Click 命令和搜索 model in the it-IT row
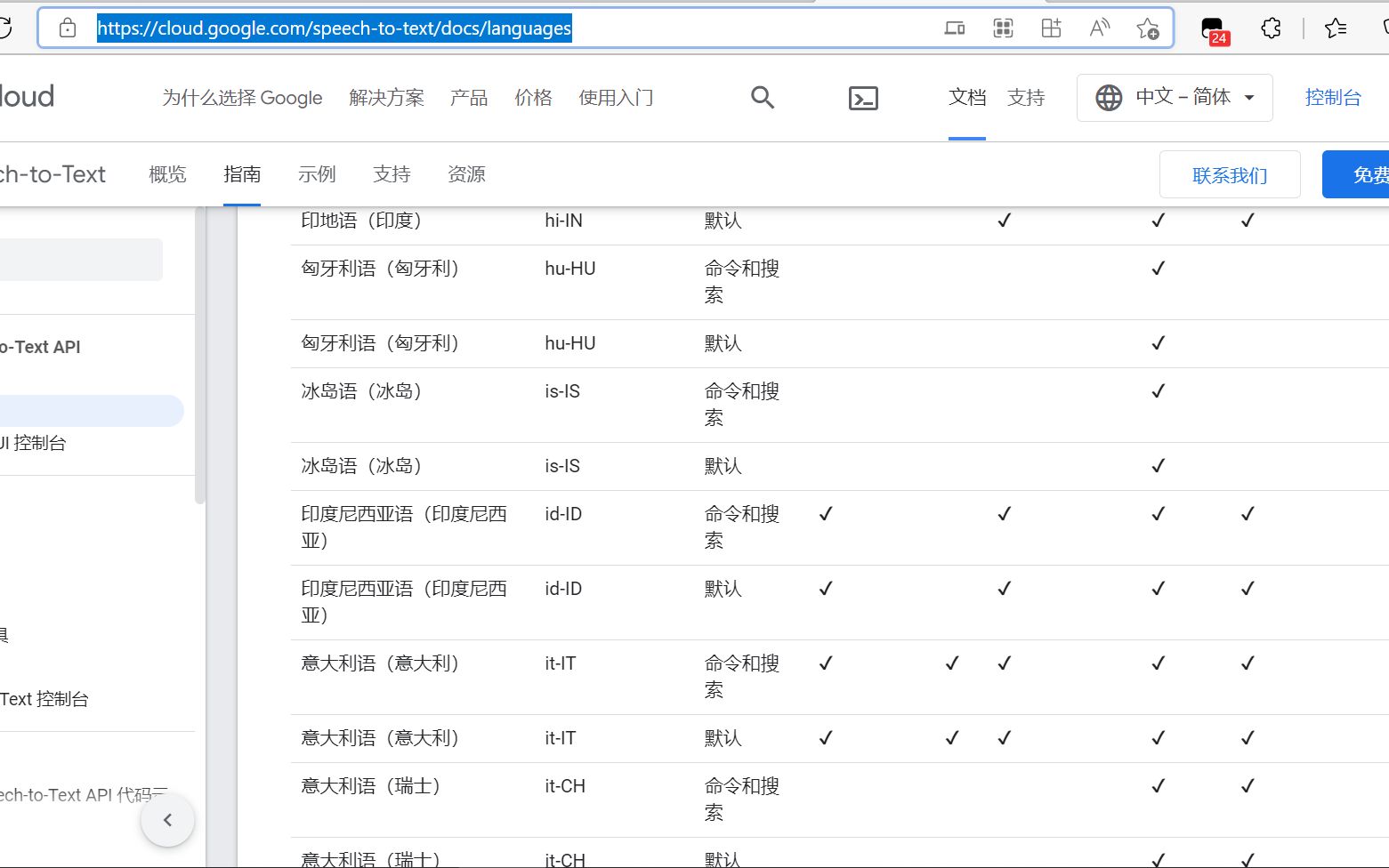Screen dimensions: 1389x868 (742, 677)
